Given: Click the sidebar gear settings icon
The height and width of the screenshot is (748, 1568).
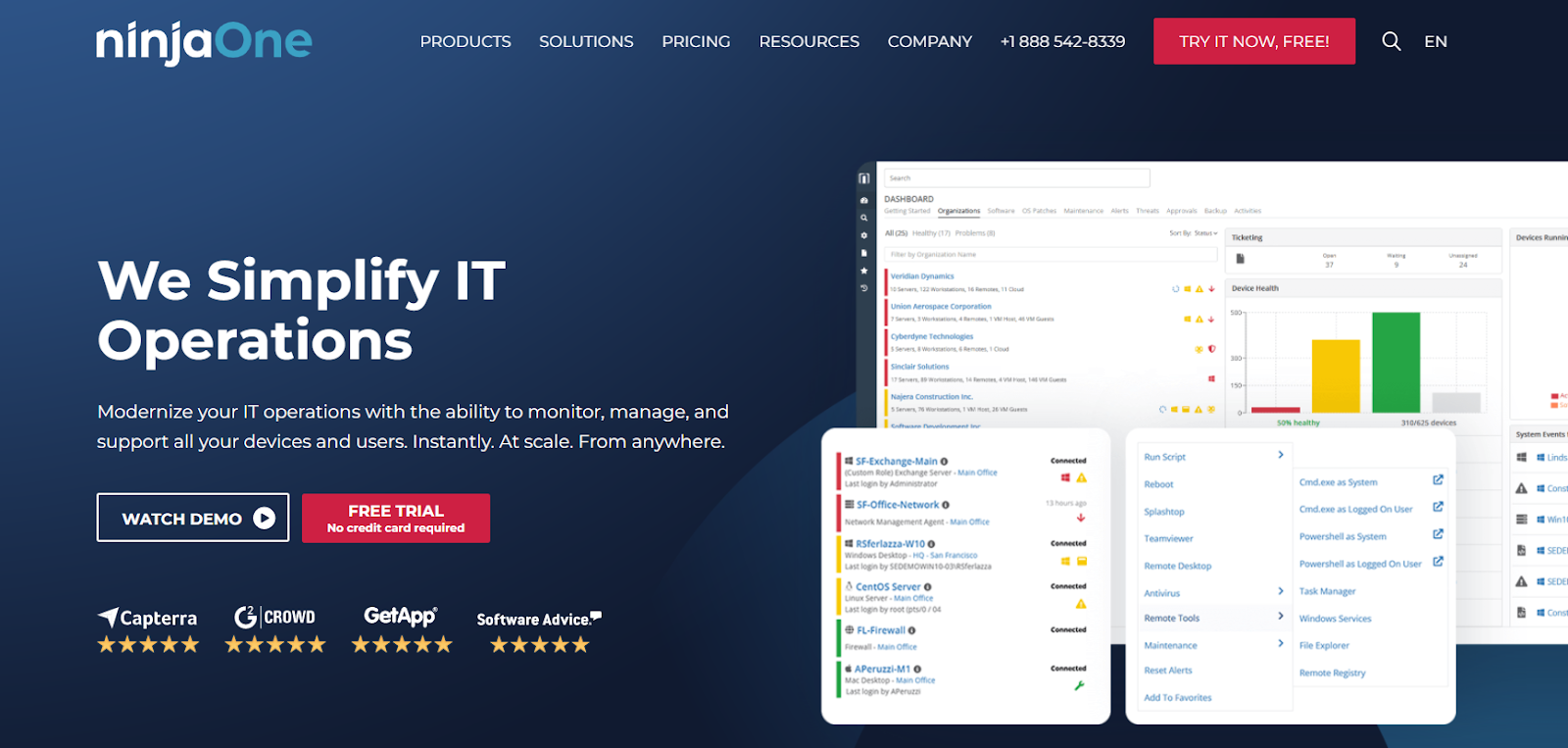Looking at the screenshot, I should [x=863, y=235].
